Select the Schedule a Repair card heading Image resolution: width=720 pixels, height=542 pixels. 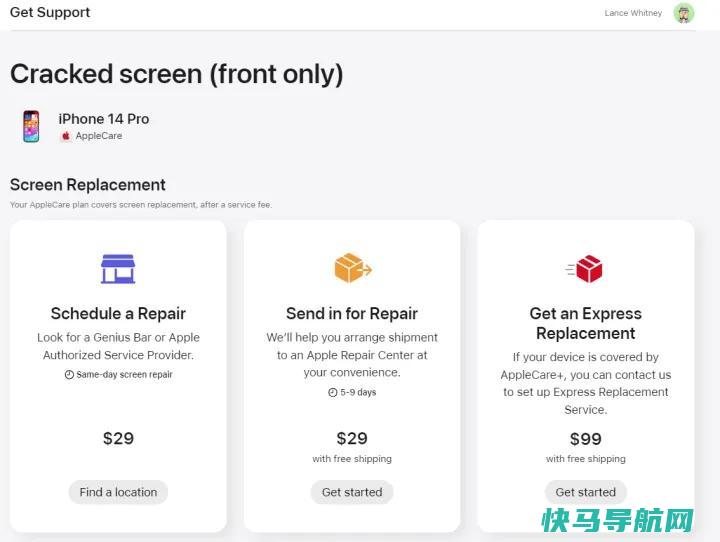pyautogui.click(x=118, y=313)
